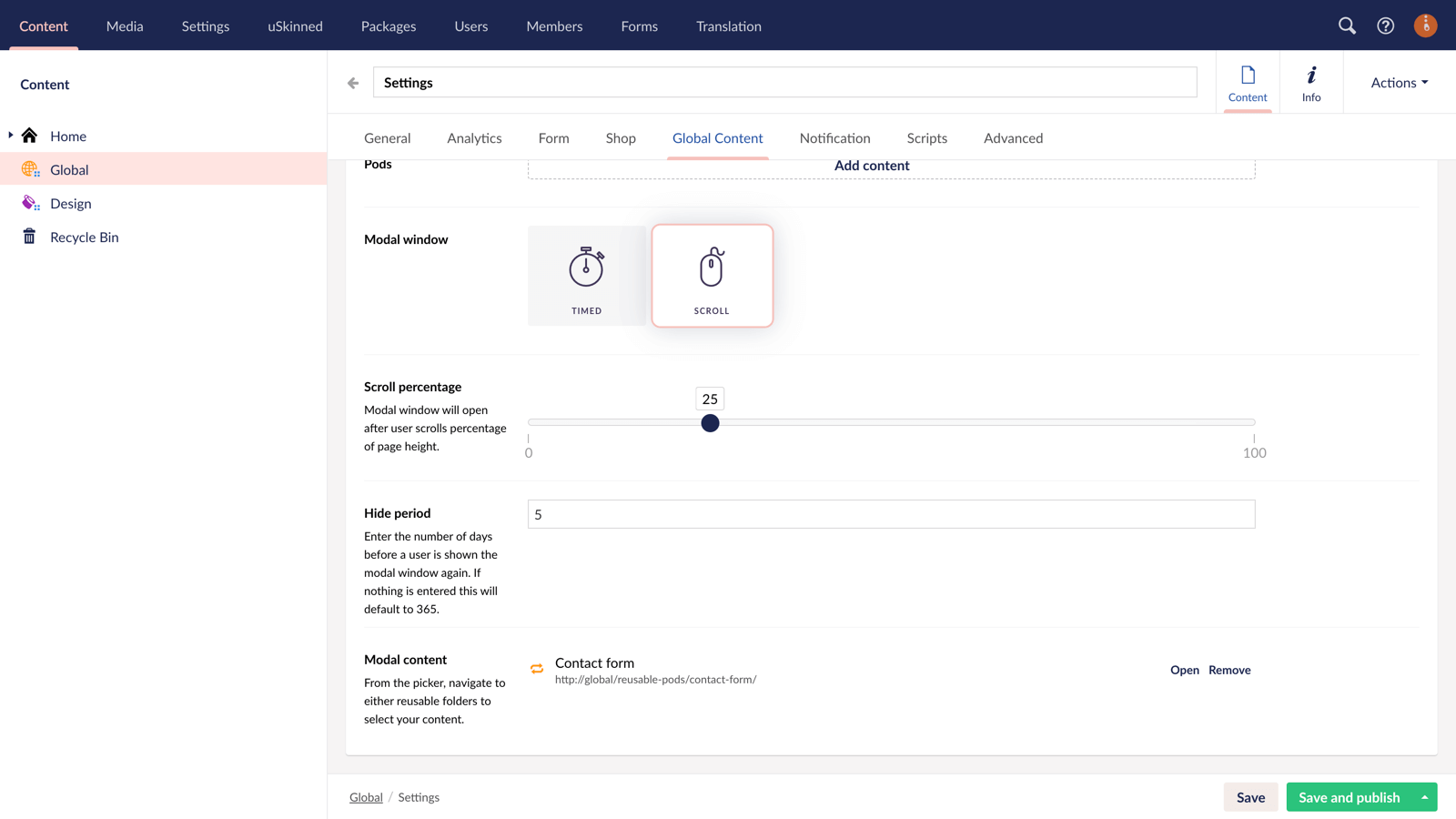Choose the Scroll modal window option
The image size is (1456, 819).
[x=712, y=276]
